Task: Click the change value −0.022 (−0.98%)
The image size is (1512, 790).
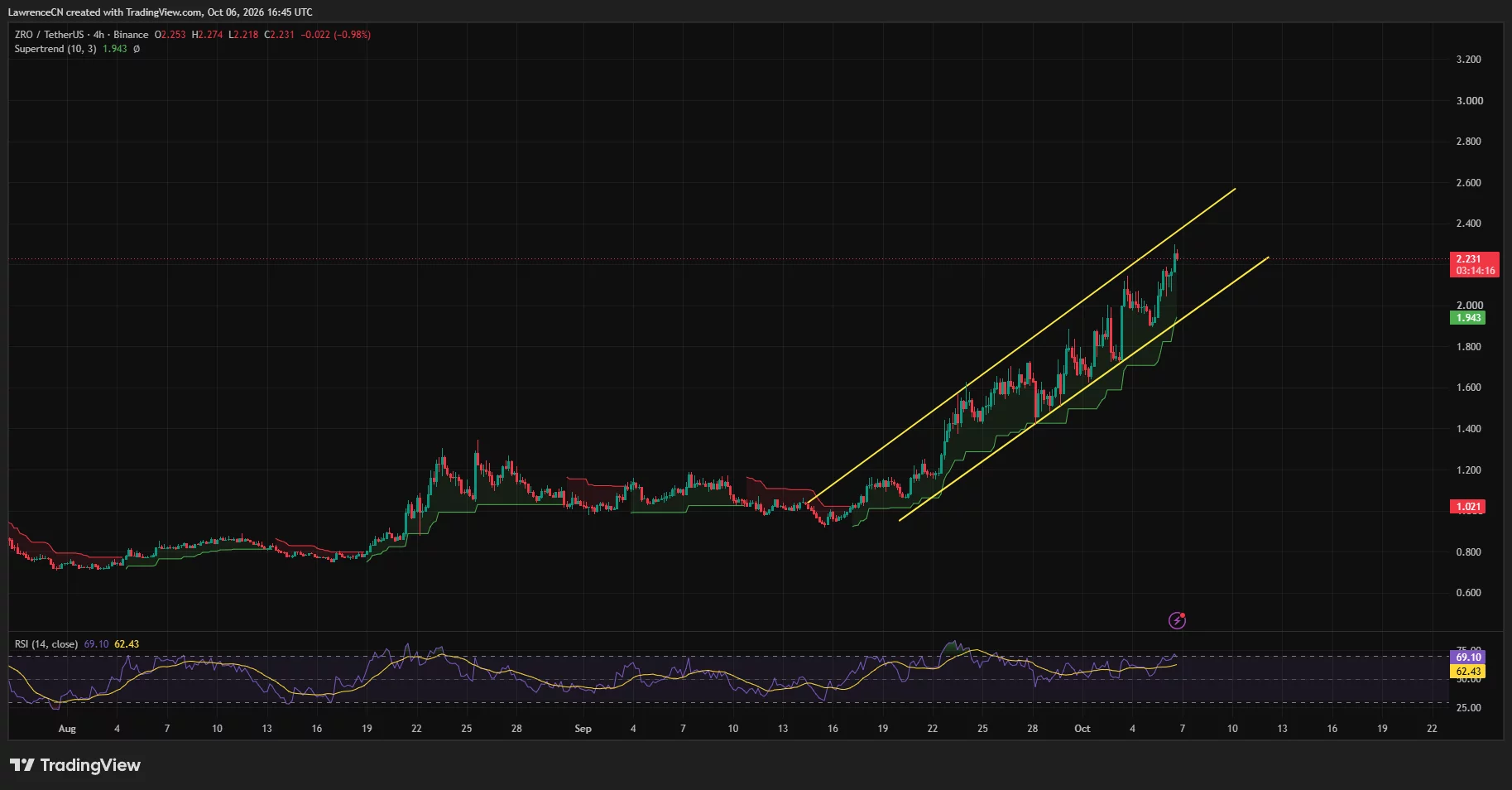Action: point(336,35)
